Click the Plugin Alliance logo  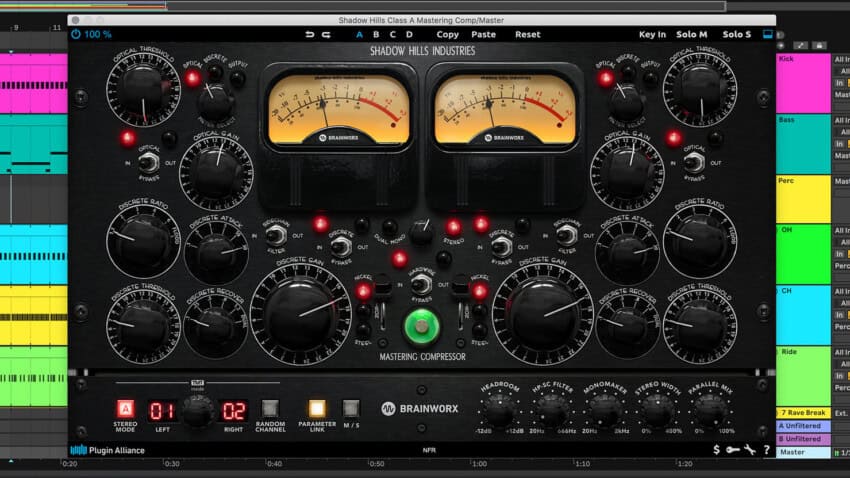tap(107, 450)
